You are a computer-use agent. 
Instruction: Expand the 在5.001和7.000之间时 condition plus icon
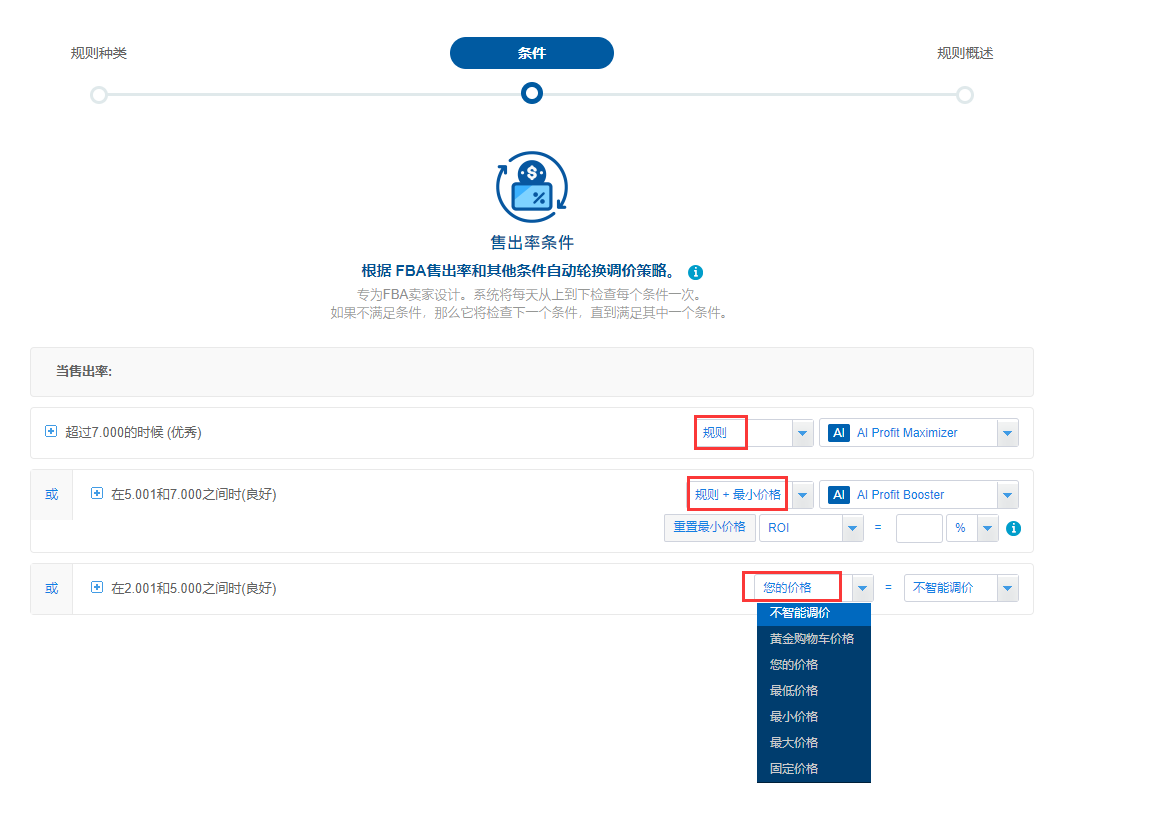[x=96, y=493]
